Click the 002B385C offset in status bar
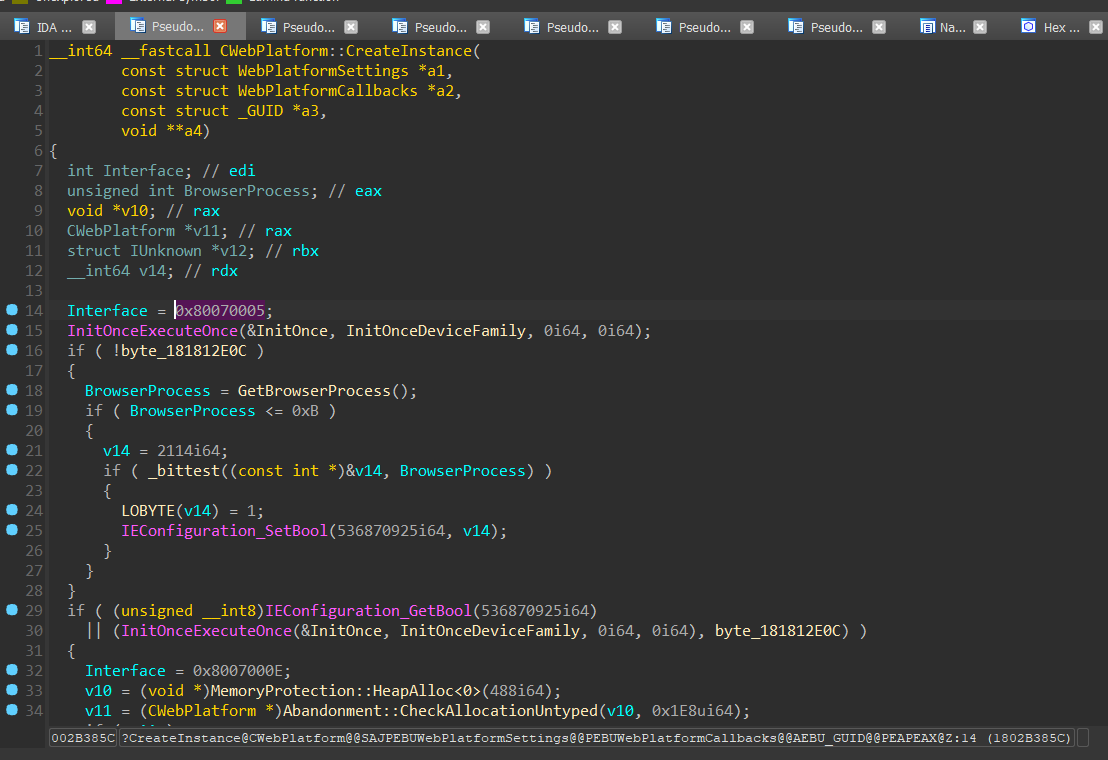The height and width of the screenshot is (760, 1108). (x=83, y=738)
